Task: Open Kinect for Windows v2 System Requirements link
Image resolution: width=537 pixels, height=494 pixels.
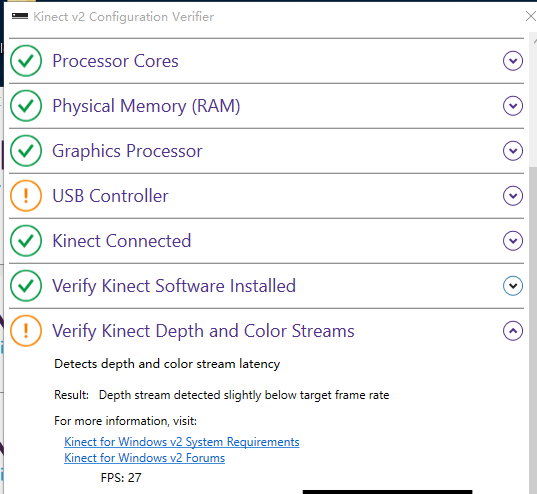Action: pos(182,442)
